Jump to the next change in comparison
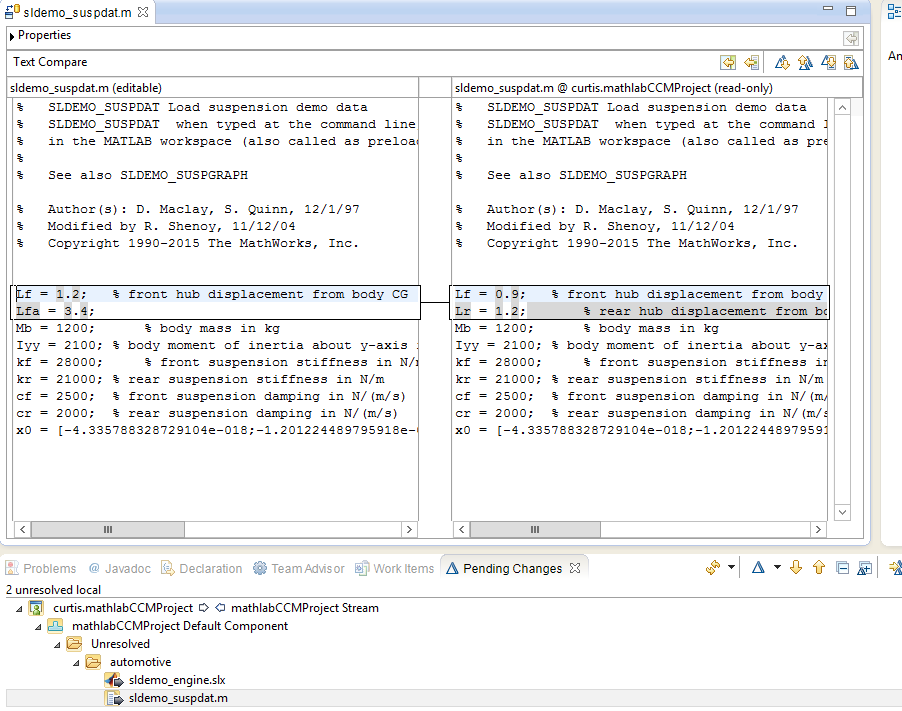Viewport: 902px width, 711px height. click(x=827, y=62)
